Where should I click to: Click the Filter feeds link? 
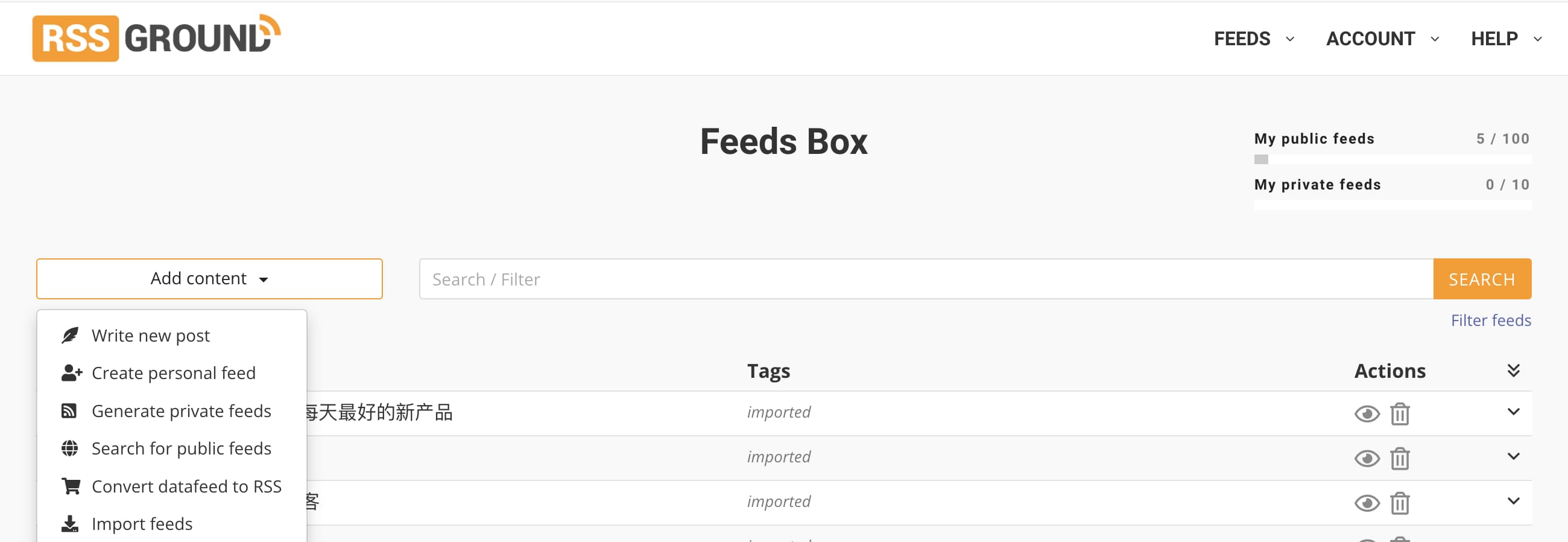1490,320
